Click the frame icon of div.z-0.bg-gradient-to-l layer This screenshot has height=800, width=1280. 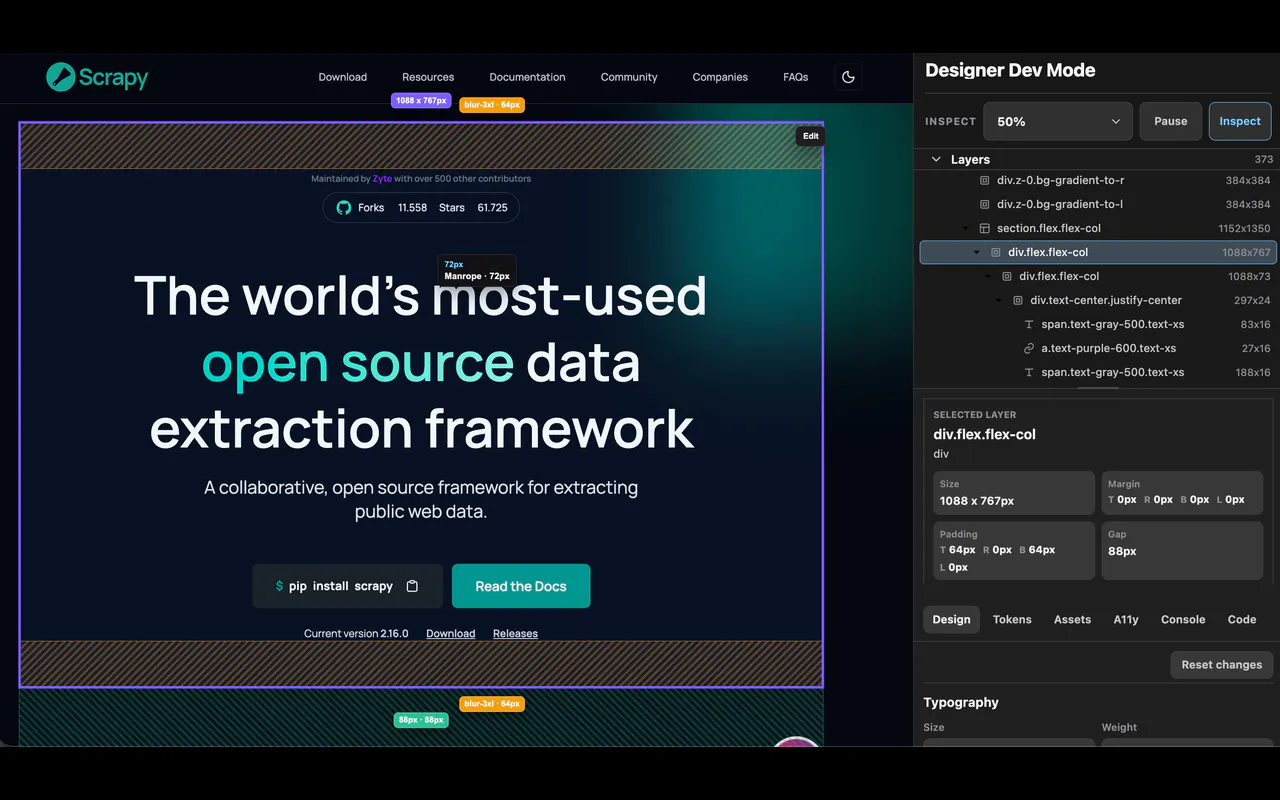984,205
